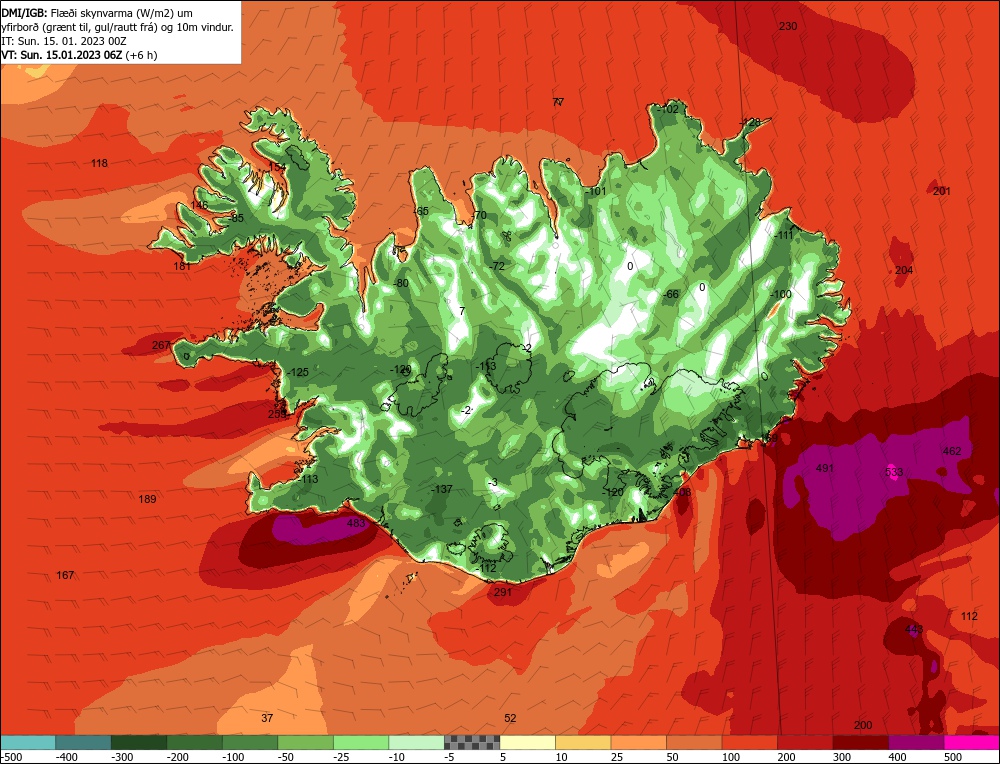Viewport: 1000px width, 764px height.
Task: Click the flux value -101 on the map
Action: pos(596,191)
